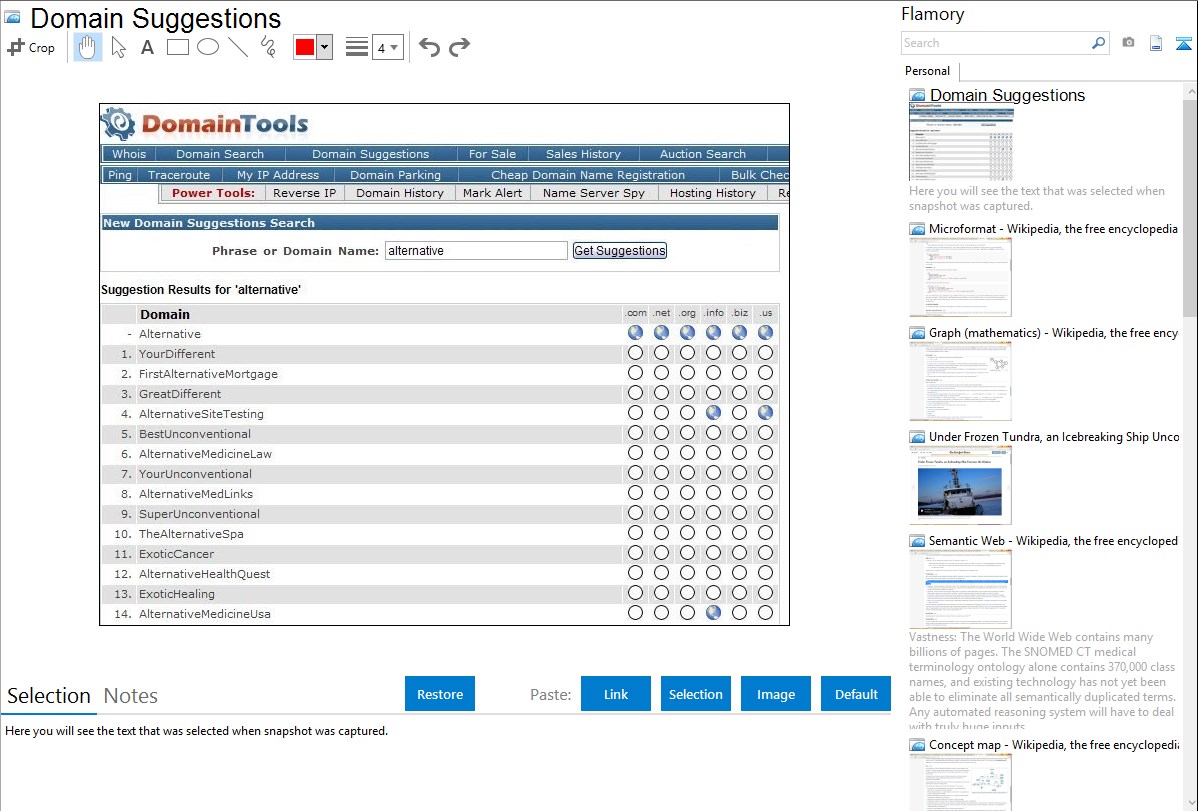Open the Semantic Web snapshot thumbnail
The image size is (1198, 811).
[x=960, y=589]
